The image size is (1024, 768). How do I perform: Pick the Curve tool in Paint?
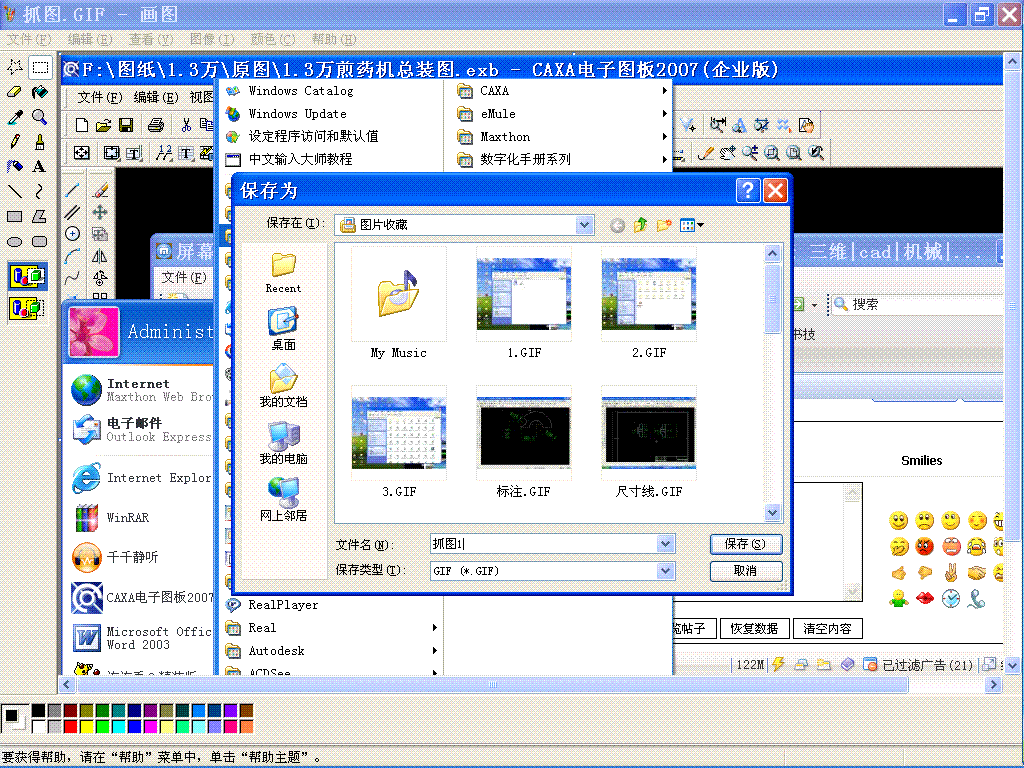pyautogui.click(x=40, y=191)
